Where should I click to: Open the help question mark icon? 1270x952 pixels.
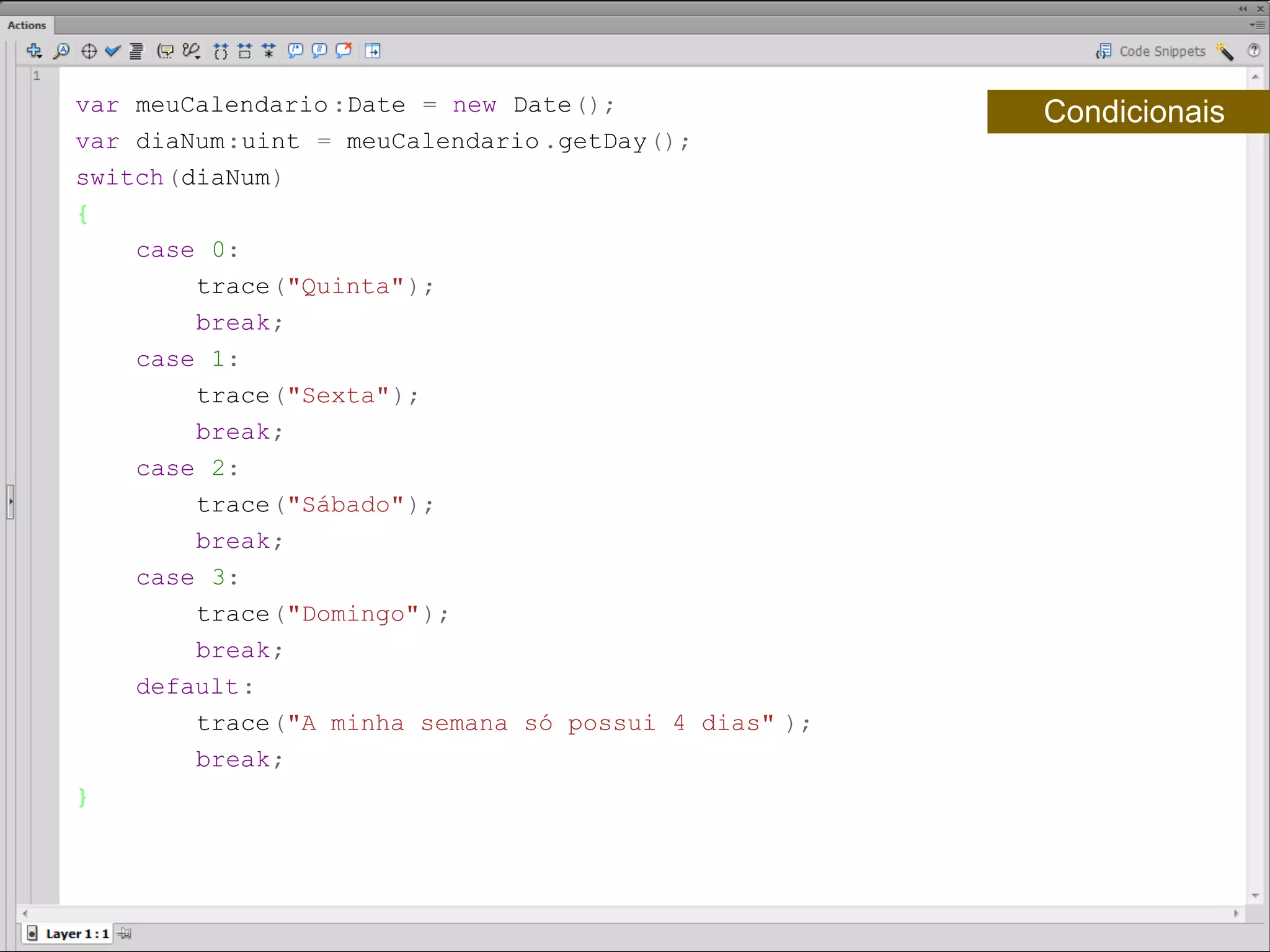point(1254,51)
